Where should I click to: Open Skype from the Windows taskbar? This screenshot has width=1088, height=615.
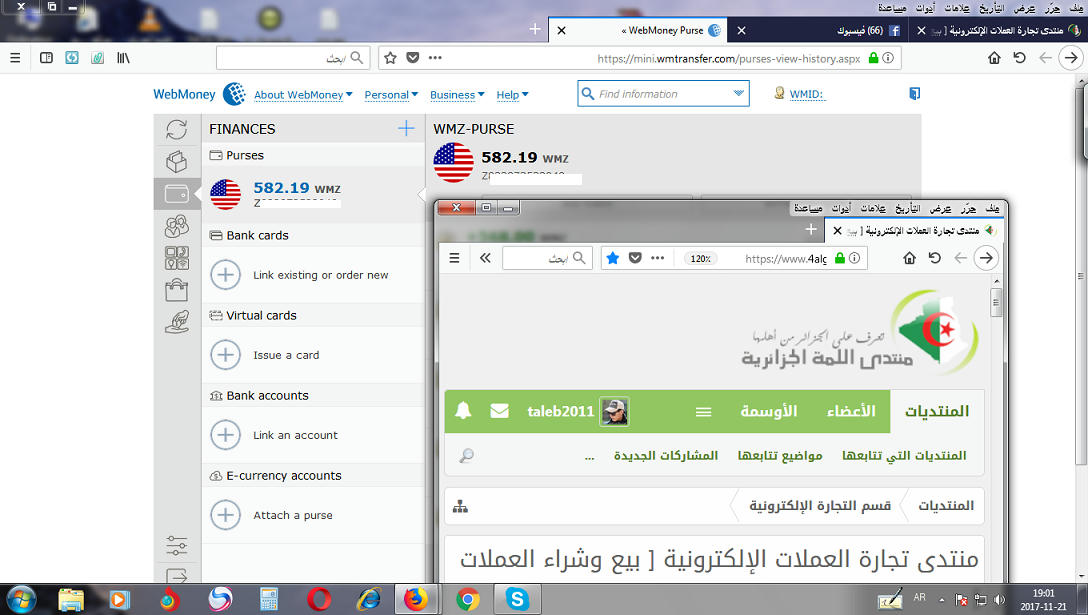click(x=517, y=600)
